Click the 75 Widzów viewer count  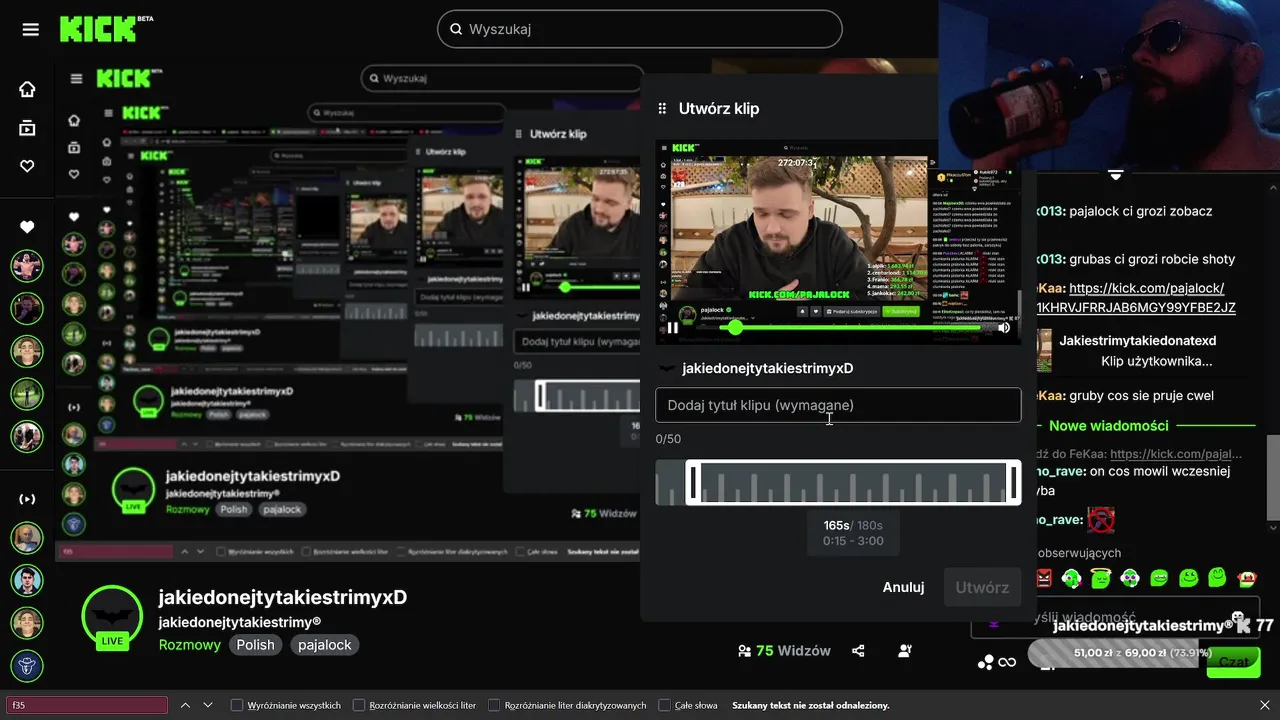click(784, 651)
